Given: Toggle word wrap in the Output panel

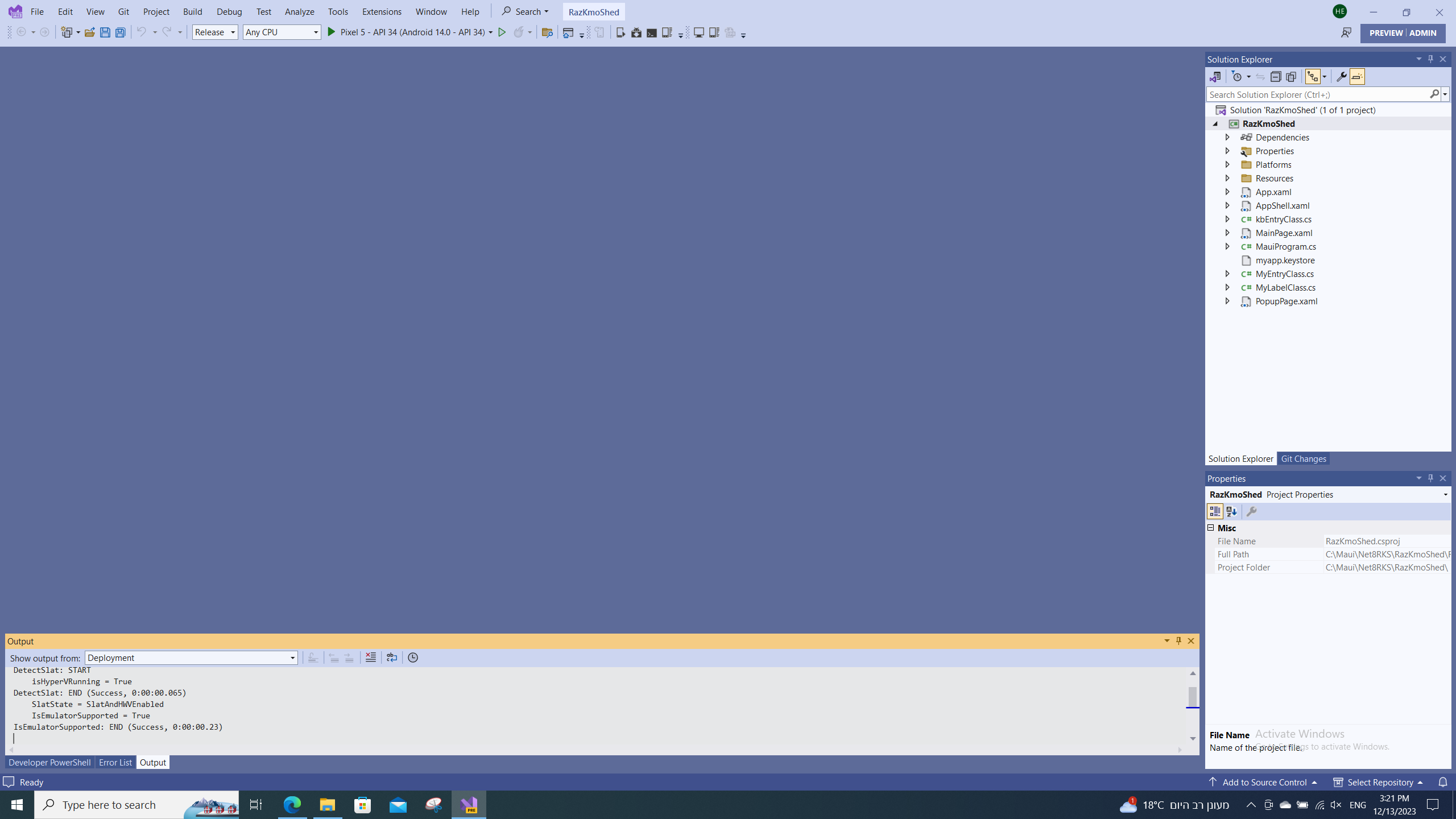Looking at the screenshot, I should 391,657.
